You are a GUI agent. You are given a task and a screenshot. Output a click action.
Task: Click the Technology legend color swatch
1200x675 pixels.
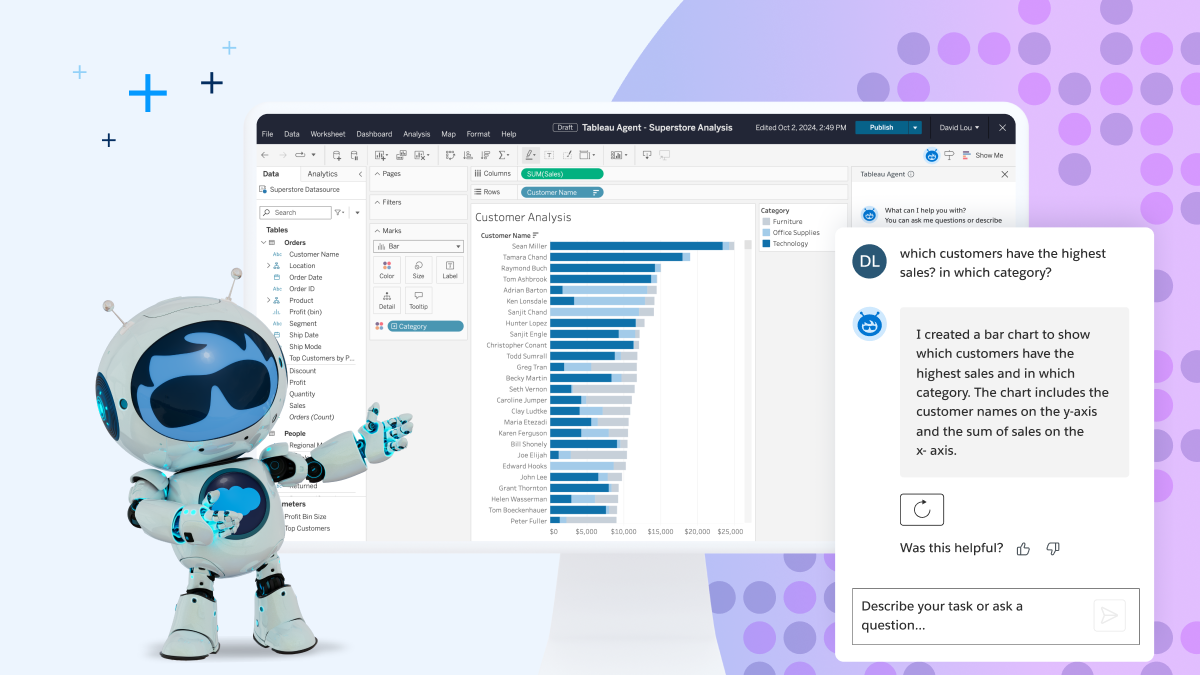click(x=766, y=243)
